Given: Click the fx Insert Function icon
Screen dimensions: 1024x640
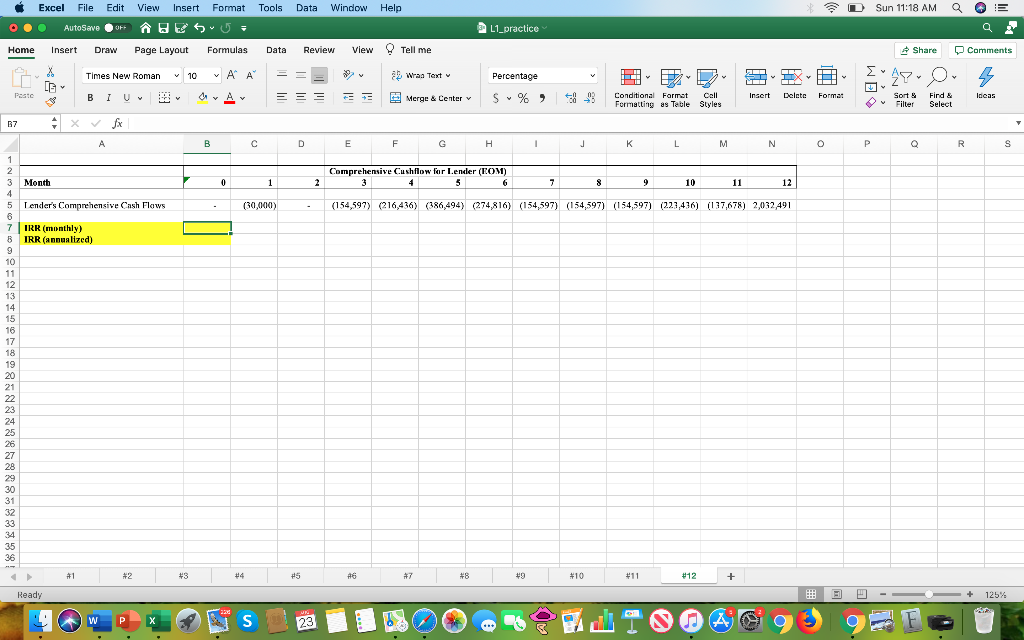Looking at the screenshot, I should point(117,123).
